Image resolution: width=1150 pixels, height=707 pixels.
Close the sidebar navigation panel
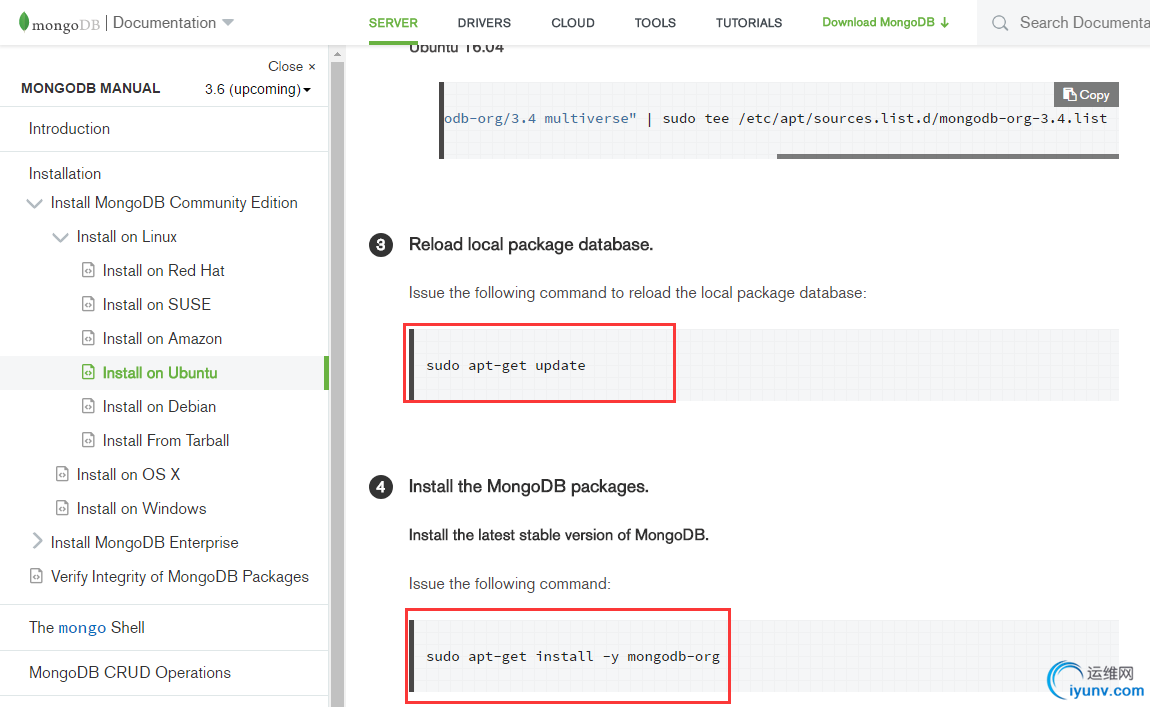click(292, 66)
